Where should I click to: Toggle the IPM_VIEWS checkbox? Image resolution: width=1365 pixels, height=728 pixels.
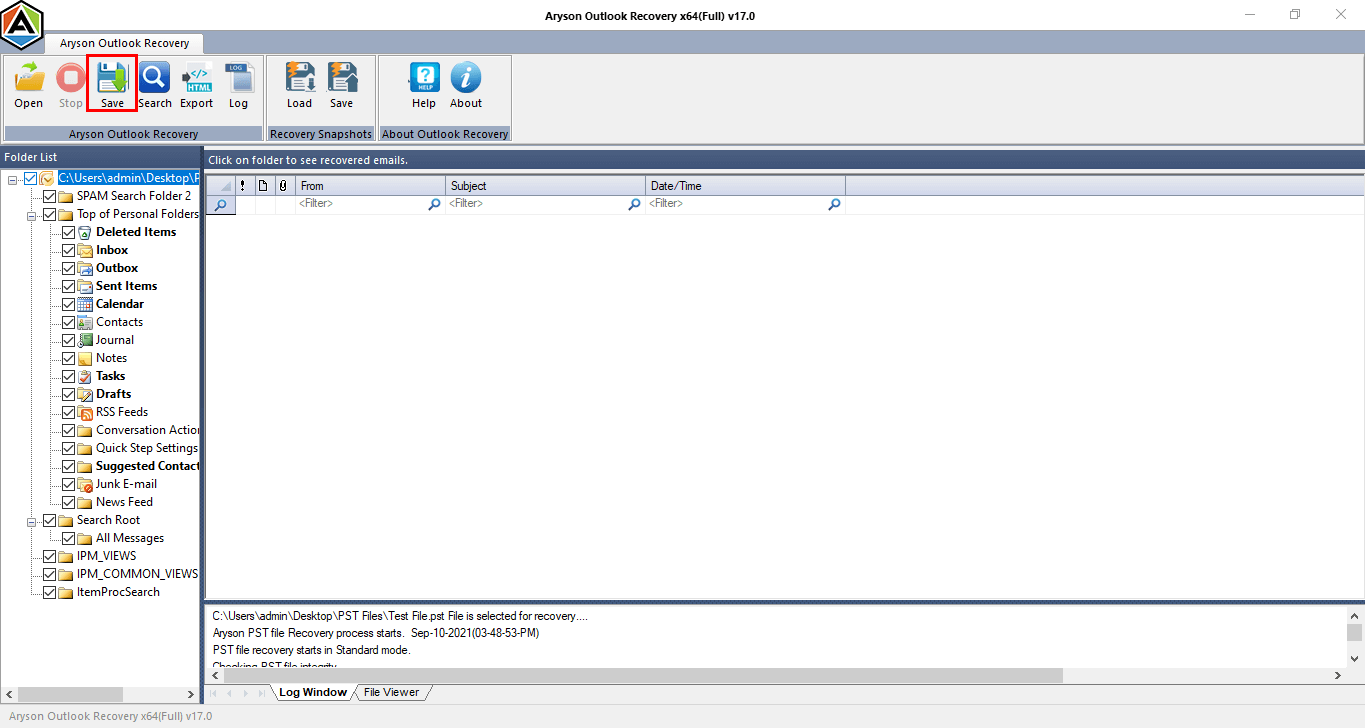pyautogui.click(x=49, y=556)
